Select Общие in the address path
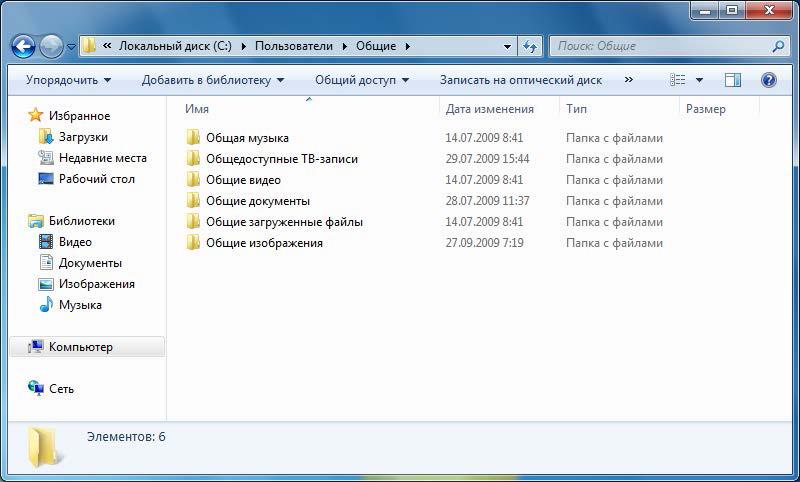This screenshot has height=482, width=800. (376, 46)
